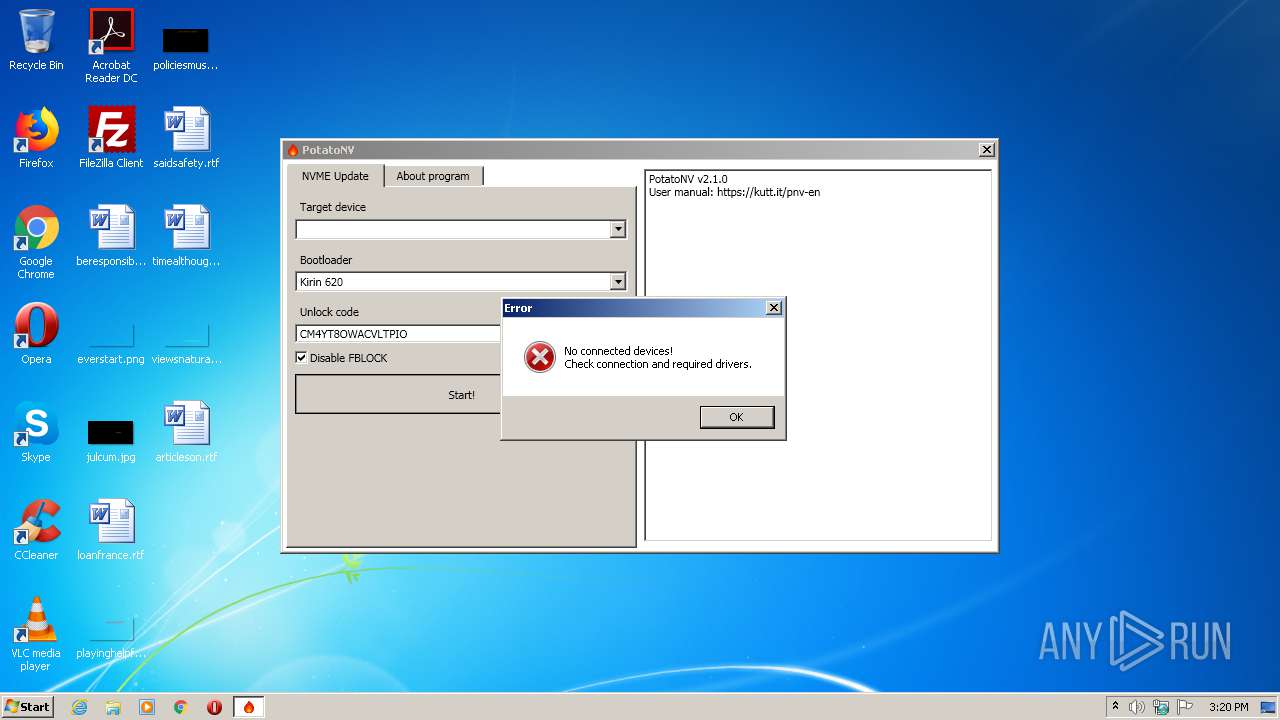Open the About program tab
This screenshot has height=720, width=1280.
pos(433,176)
